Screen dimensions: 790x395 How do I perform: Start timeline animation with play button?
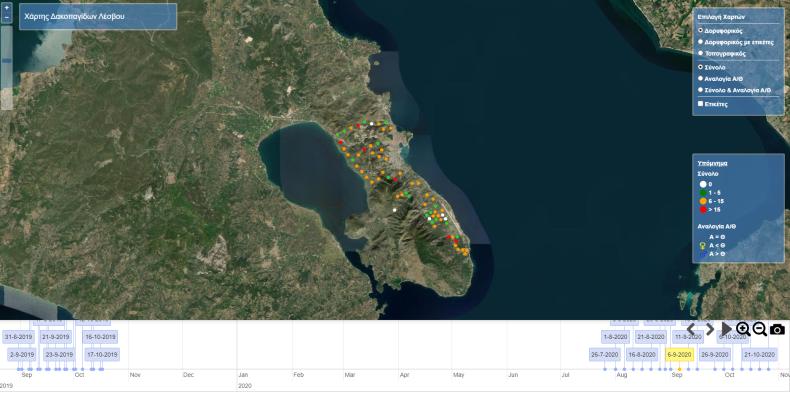pos(726,329)
